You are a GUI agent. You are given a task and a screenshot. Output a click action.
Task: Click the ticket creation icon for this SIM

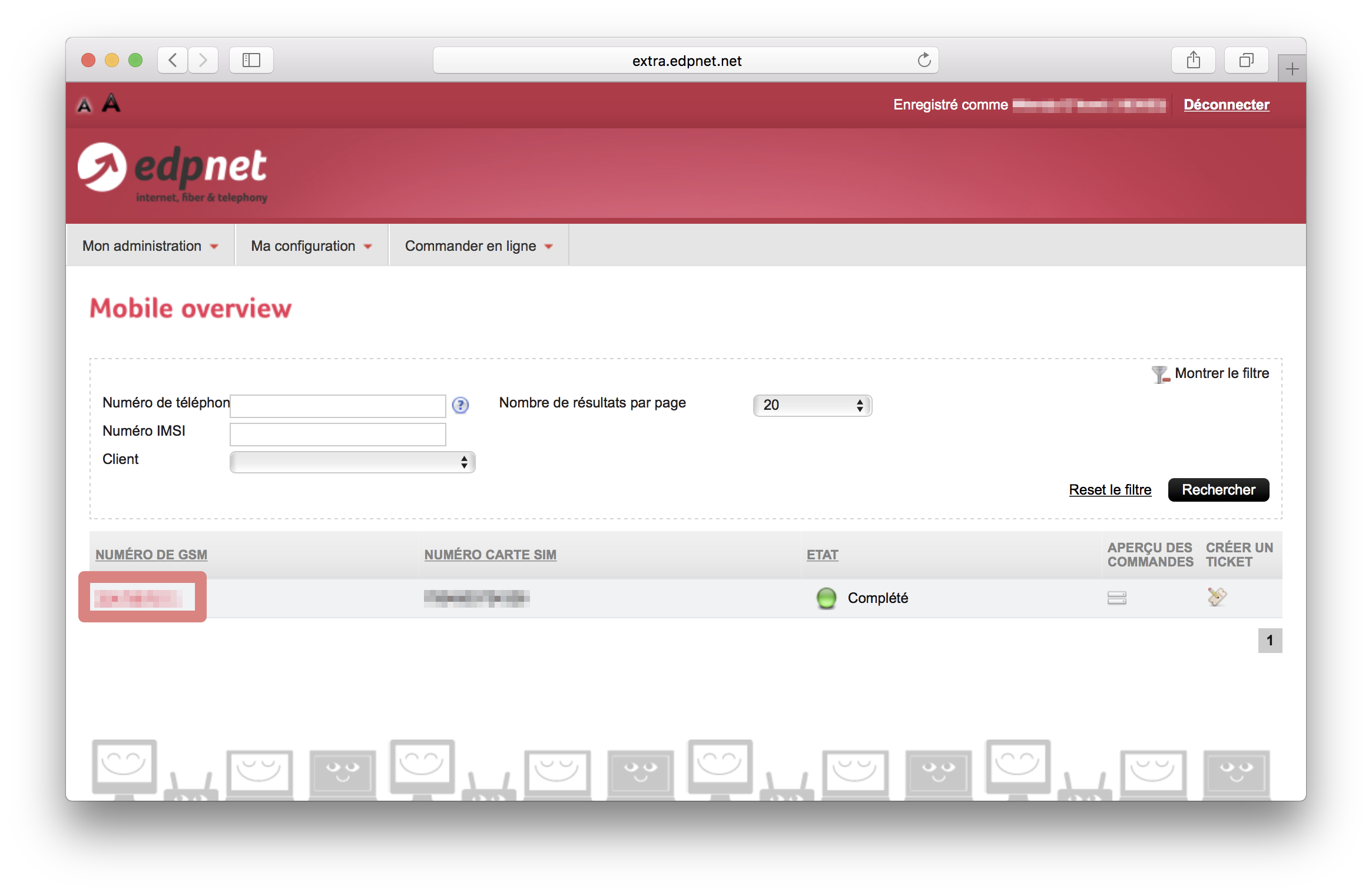point(1217,597)
